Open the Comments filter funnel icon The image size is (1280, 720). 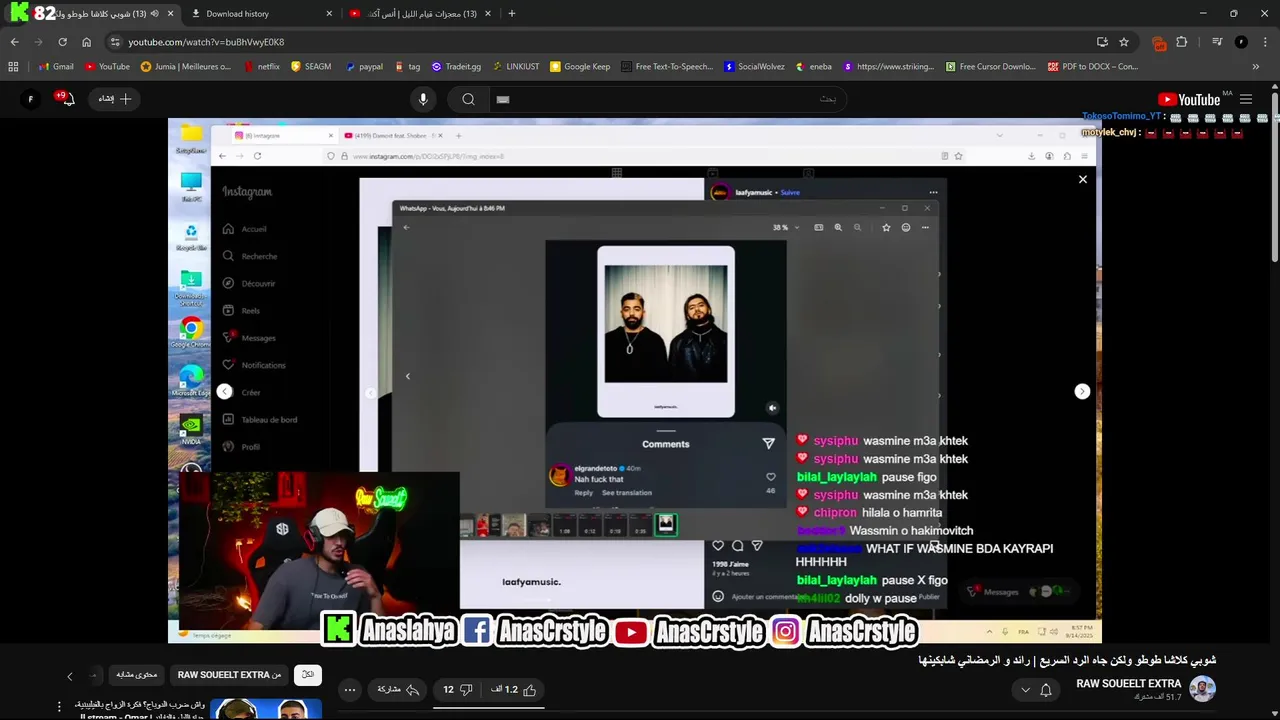(768, 443)
